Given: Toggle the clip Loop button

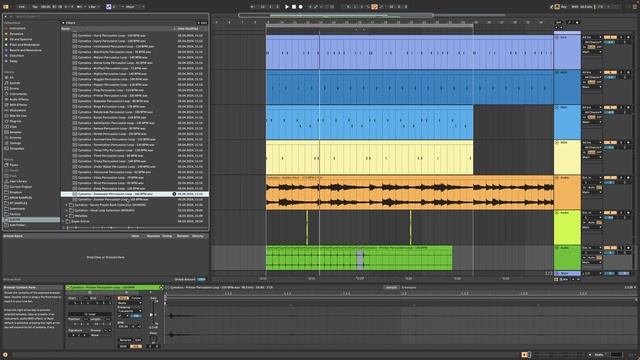Looking at the screenshot, I should pos(90,314).
